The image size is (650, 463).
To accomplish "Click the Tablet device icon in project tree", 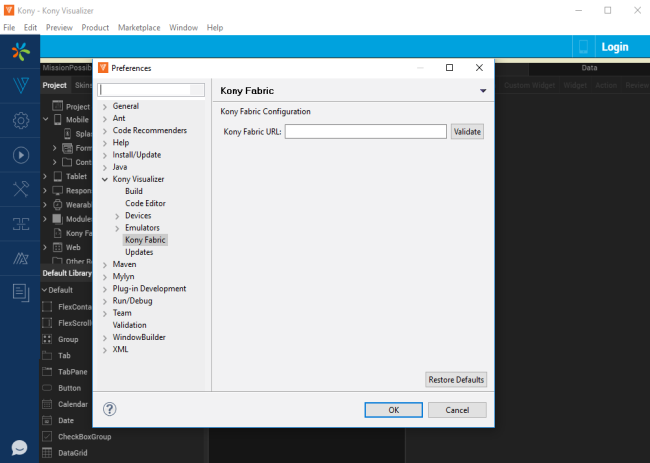I will point(58,177).
